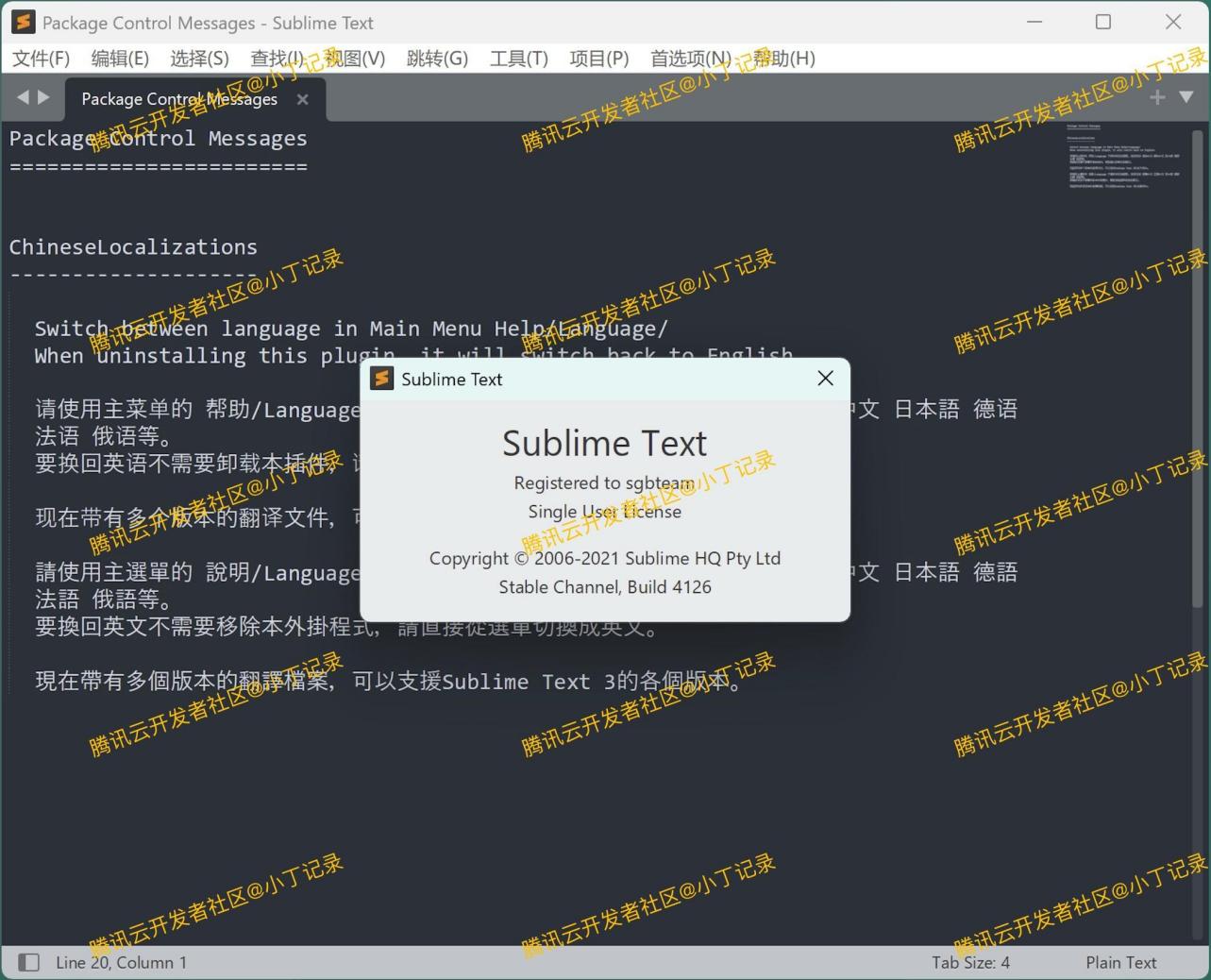Close the Package Control Messages tab
This screenshot has width=1211, height=980.
pos(301,99)
